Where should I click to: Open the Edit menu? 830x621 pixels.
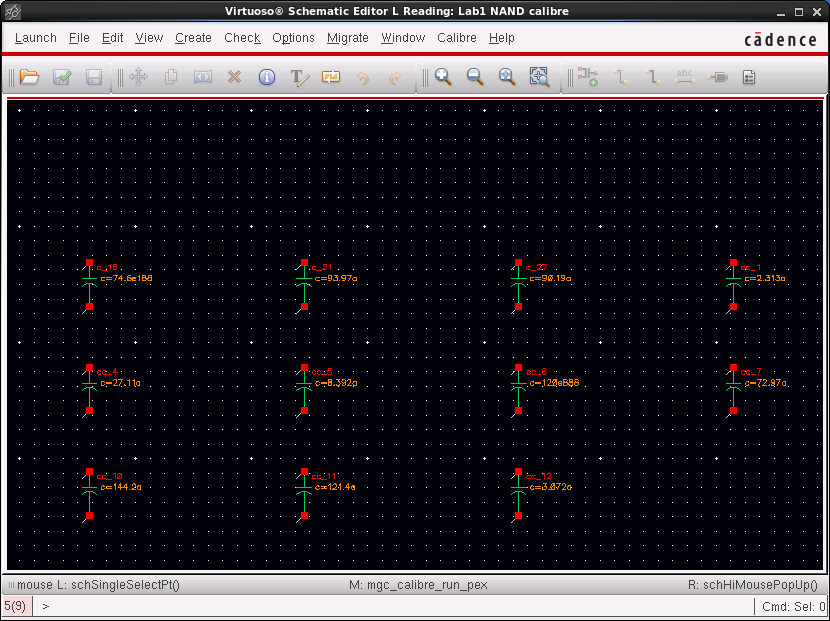112,38
